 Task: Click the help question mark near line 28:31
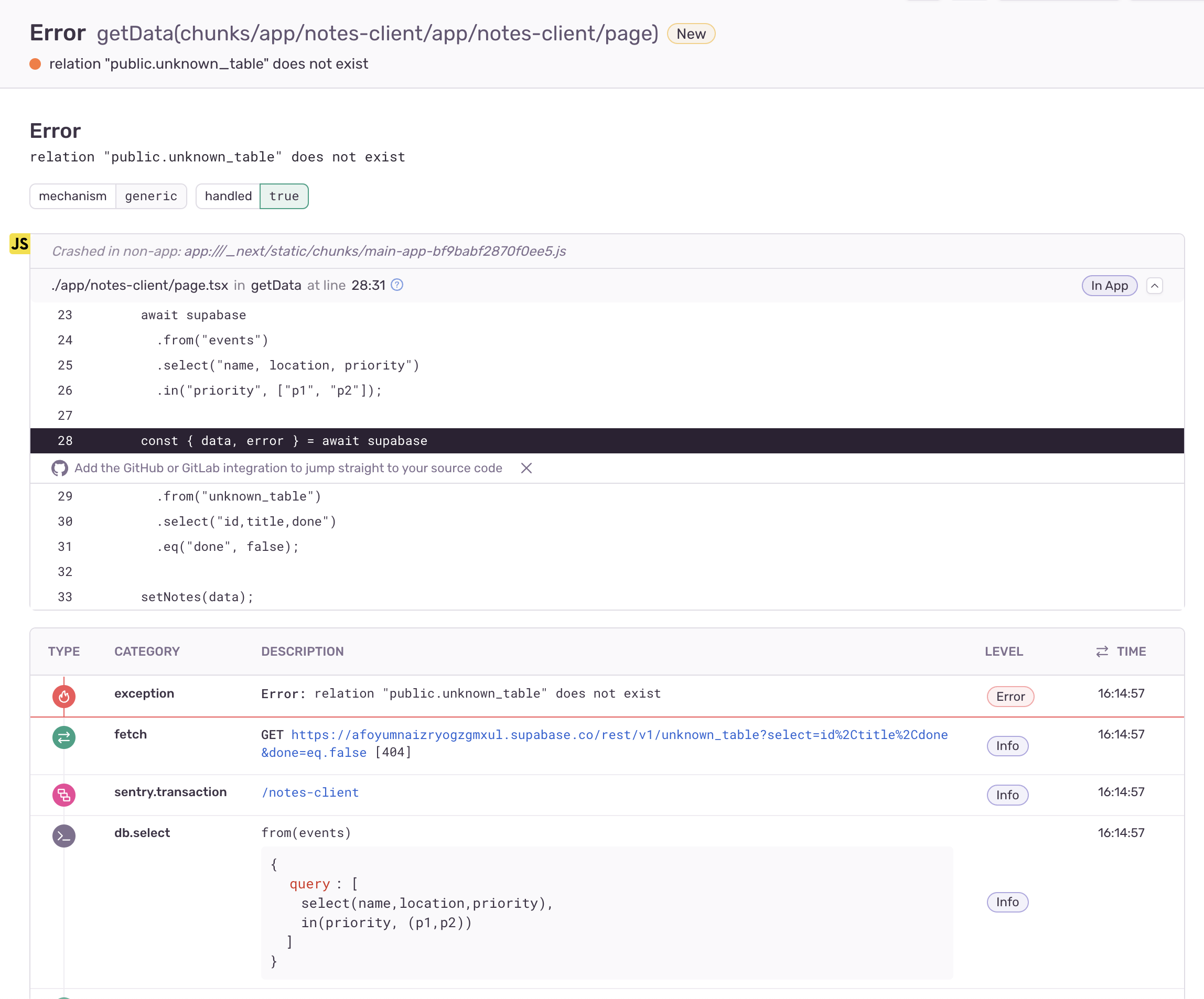click(397, 285)
